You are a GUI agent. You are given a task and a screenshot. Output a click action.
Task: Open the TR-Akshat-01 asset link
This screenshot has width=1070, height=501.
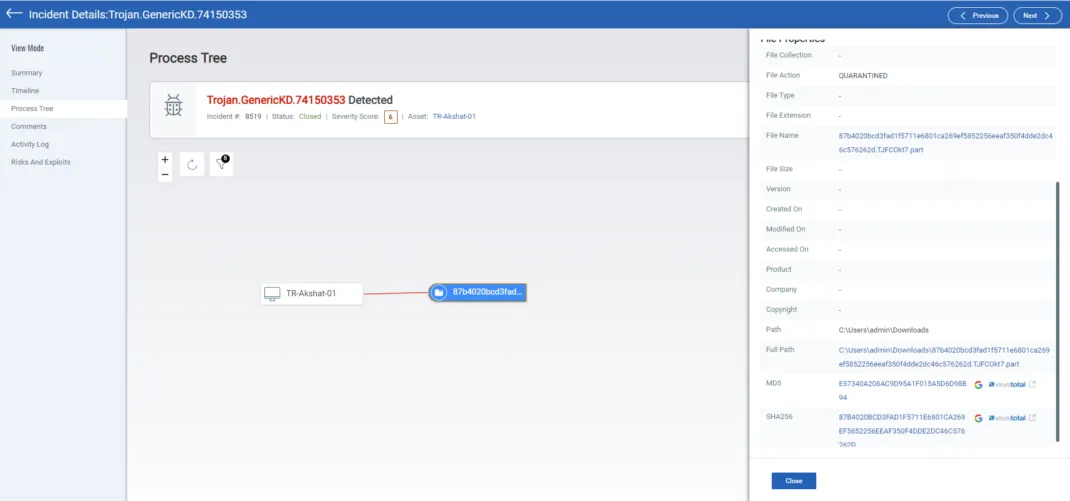coord(454,116)
